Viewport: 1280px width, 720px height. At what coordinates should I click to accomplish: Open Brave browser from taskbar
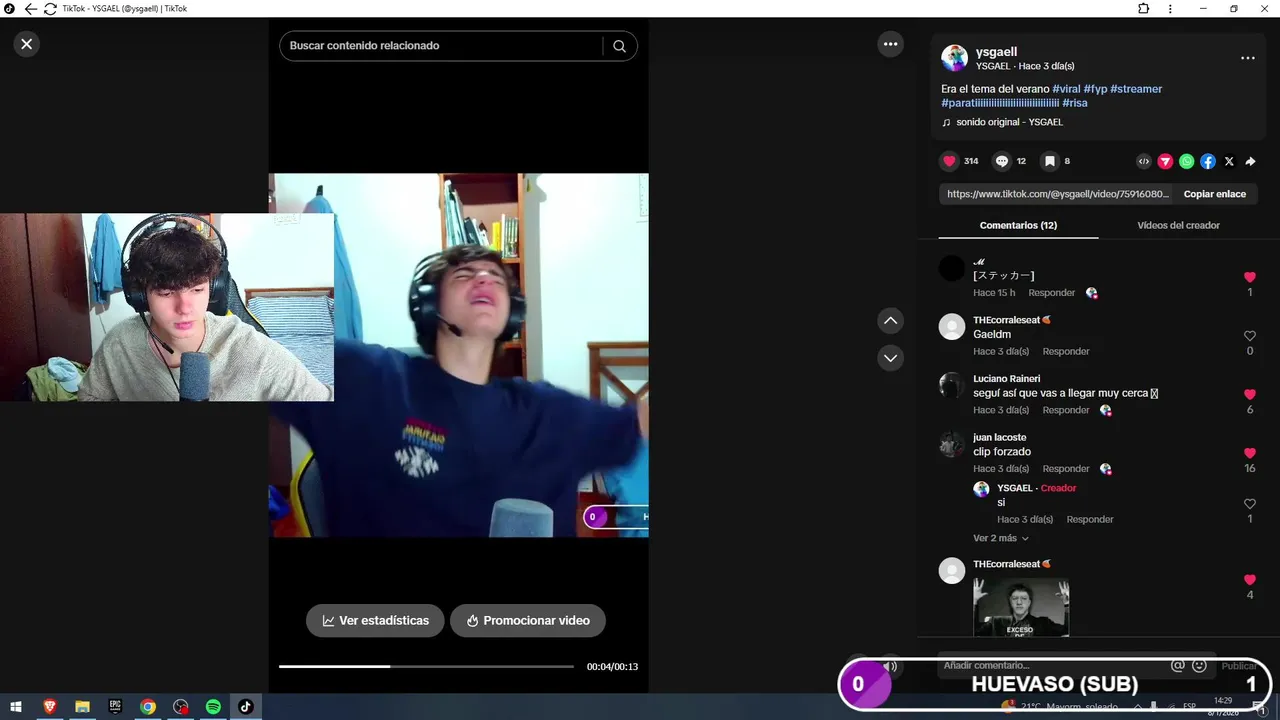(49, 707)
